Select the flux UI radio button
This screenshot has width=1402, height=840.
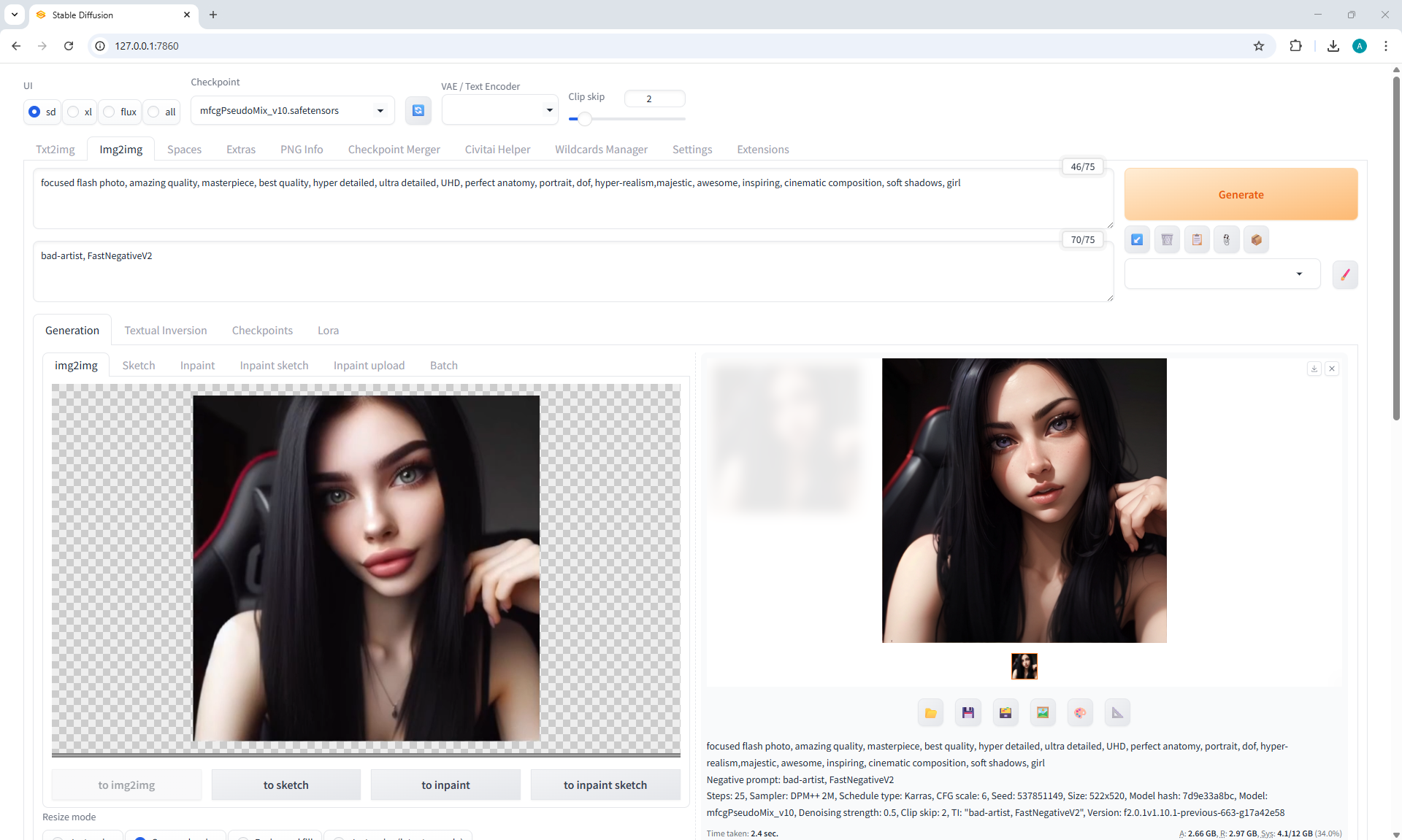pos(110,112)
